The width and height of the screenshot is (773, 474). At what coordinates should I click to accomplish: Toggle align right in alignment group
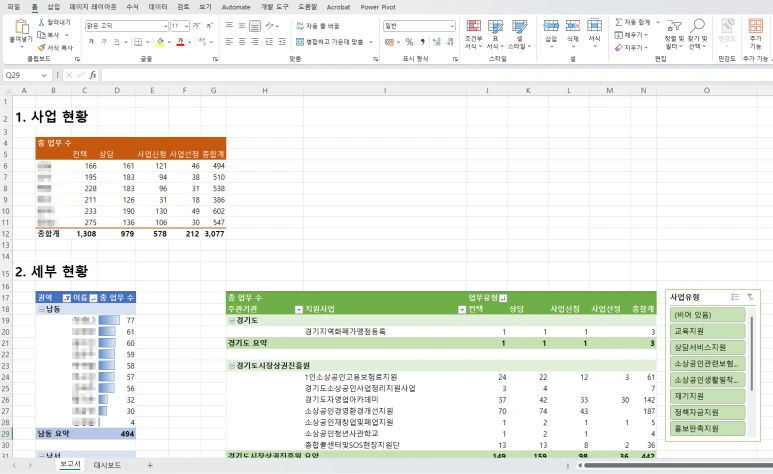click(x=255, y=42)
